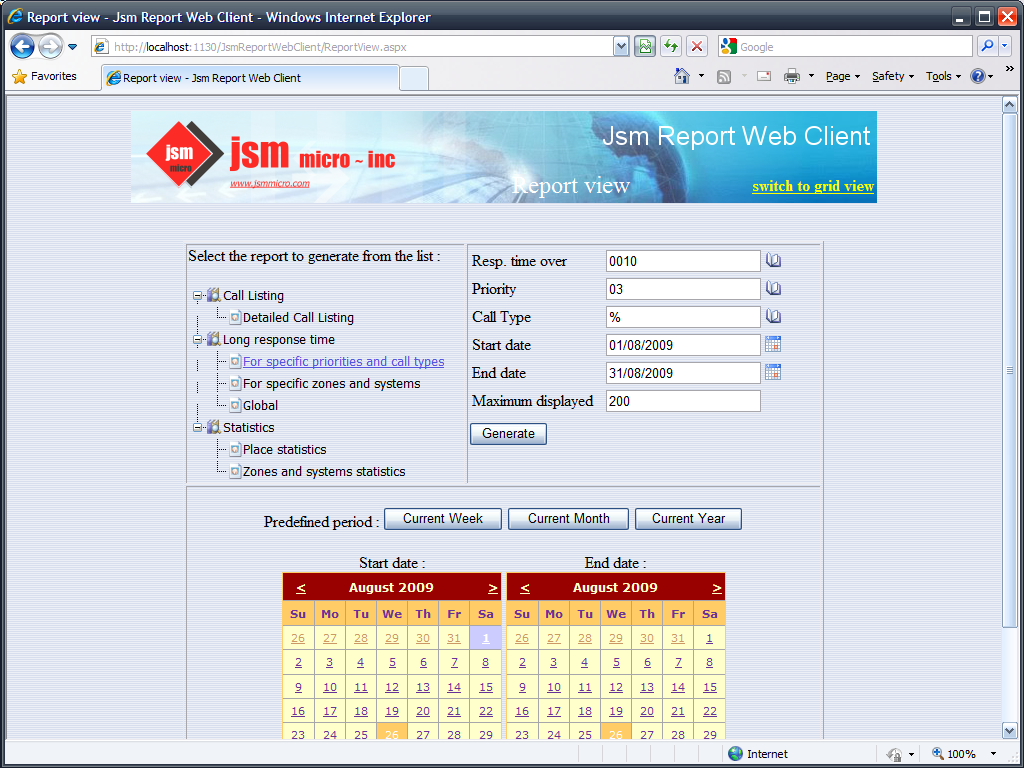
Task: Click the Internet zone globe in status bar
Action: pos(735,754)
